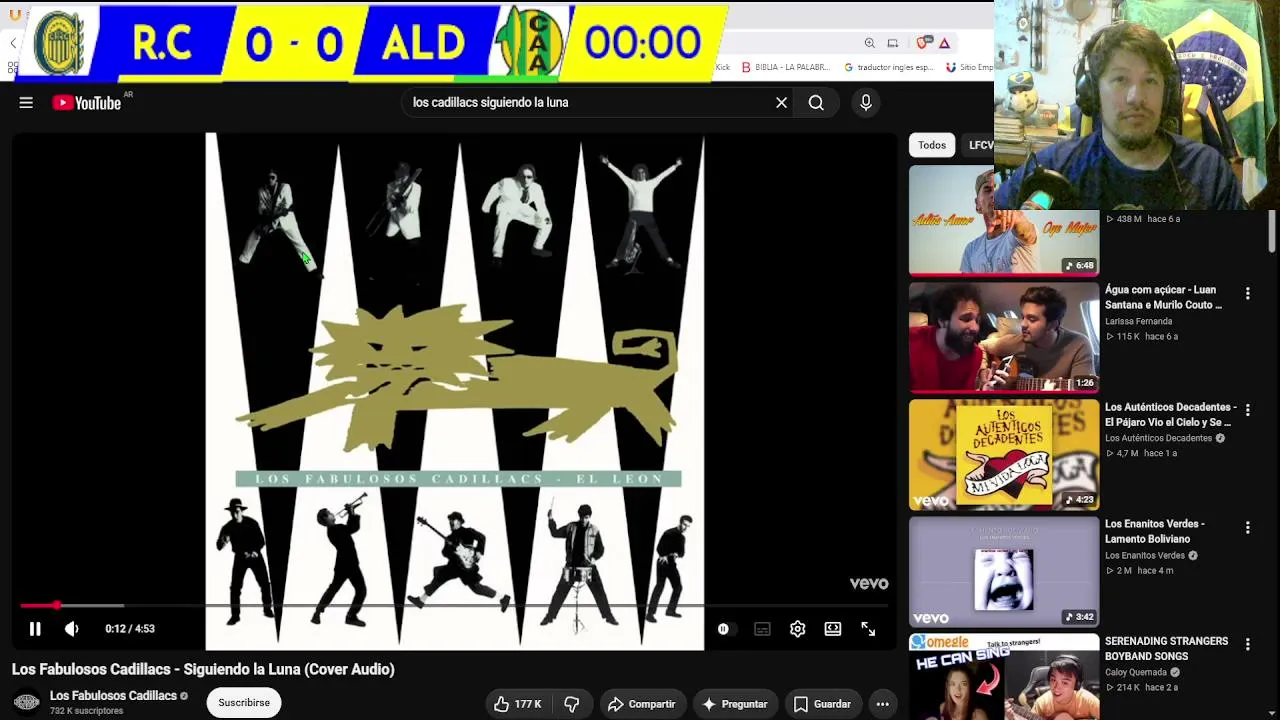Go to YouTube home via the logo
This screenshot has width=1280, height=720.
click(86, 102)
